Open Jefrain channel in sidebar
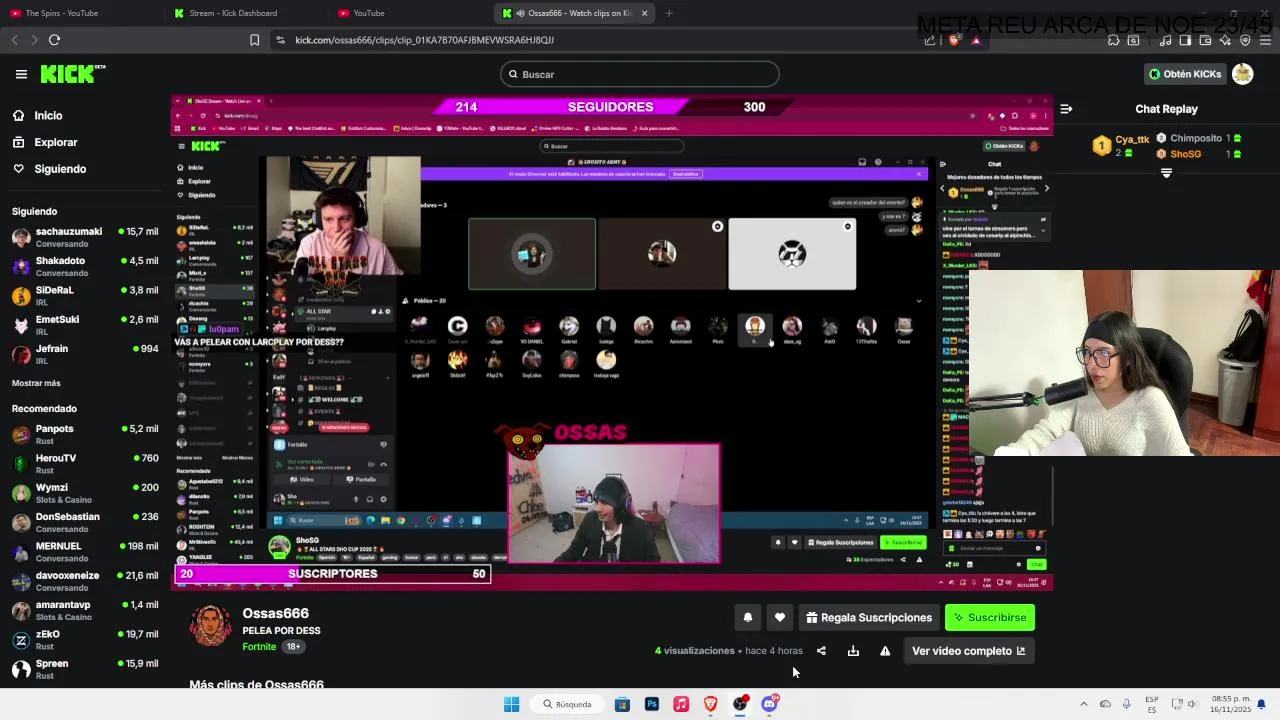Viewport: 1280px width, 720px height. (x=85, y=354)
